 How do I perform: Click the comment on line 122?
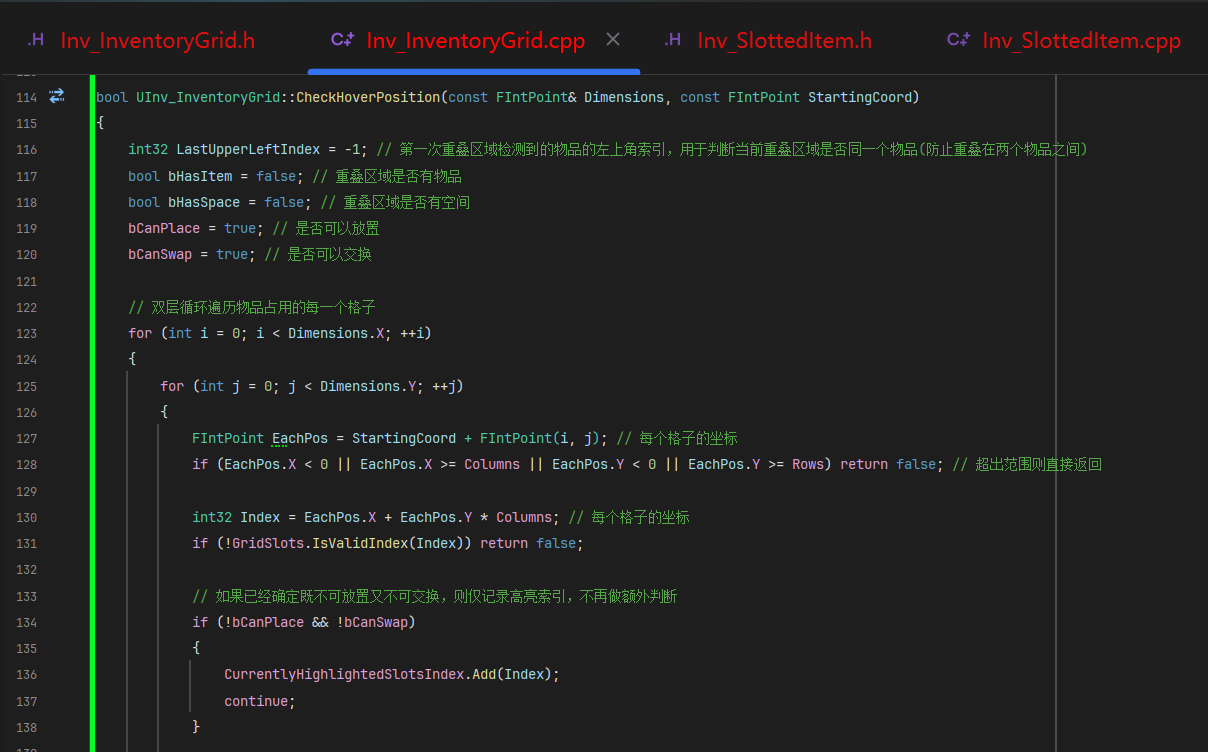point(252,307)
